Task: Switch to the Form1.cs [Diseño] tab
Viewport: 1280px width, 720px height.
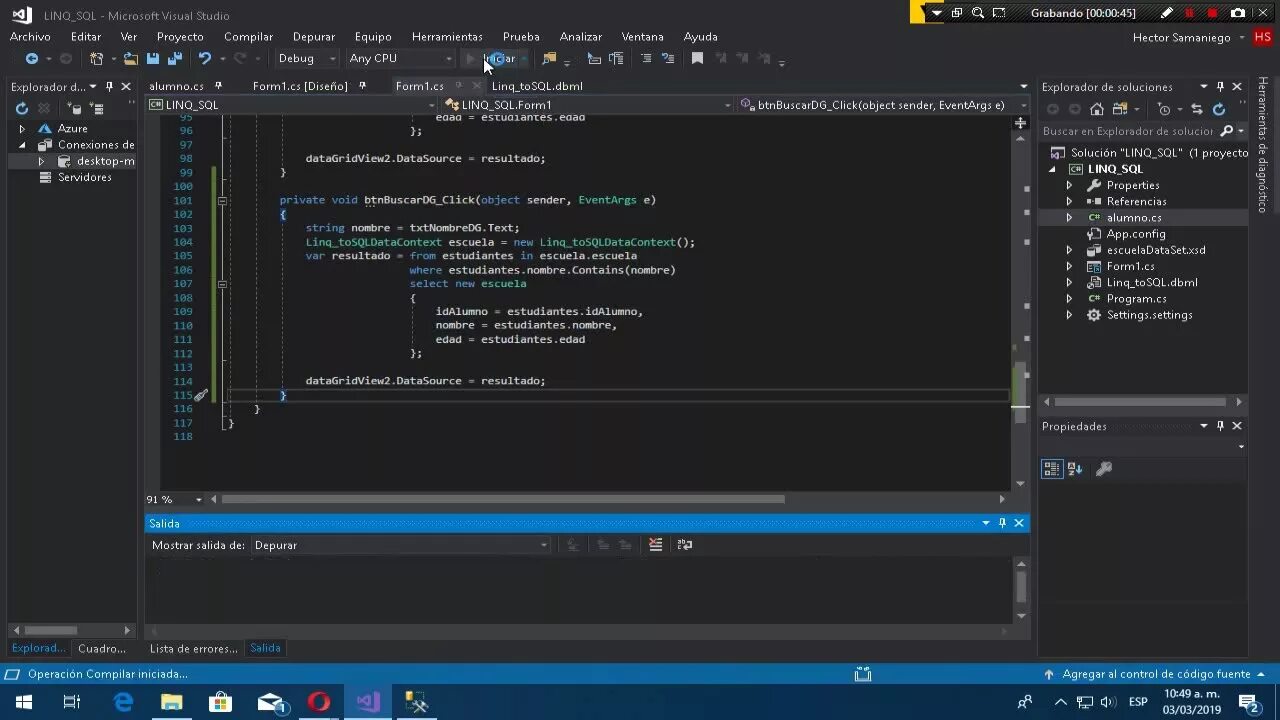Action: [x=300, y=86]
